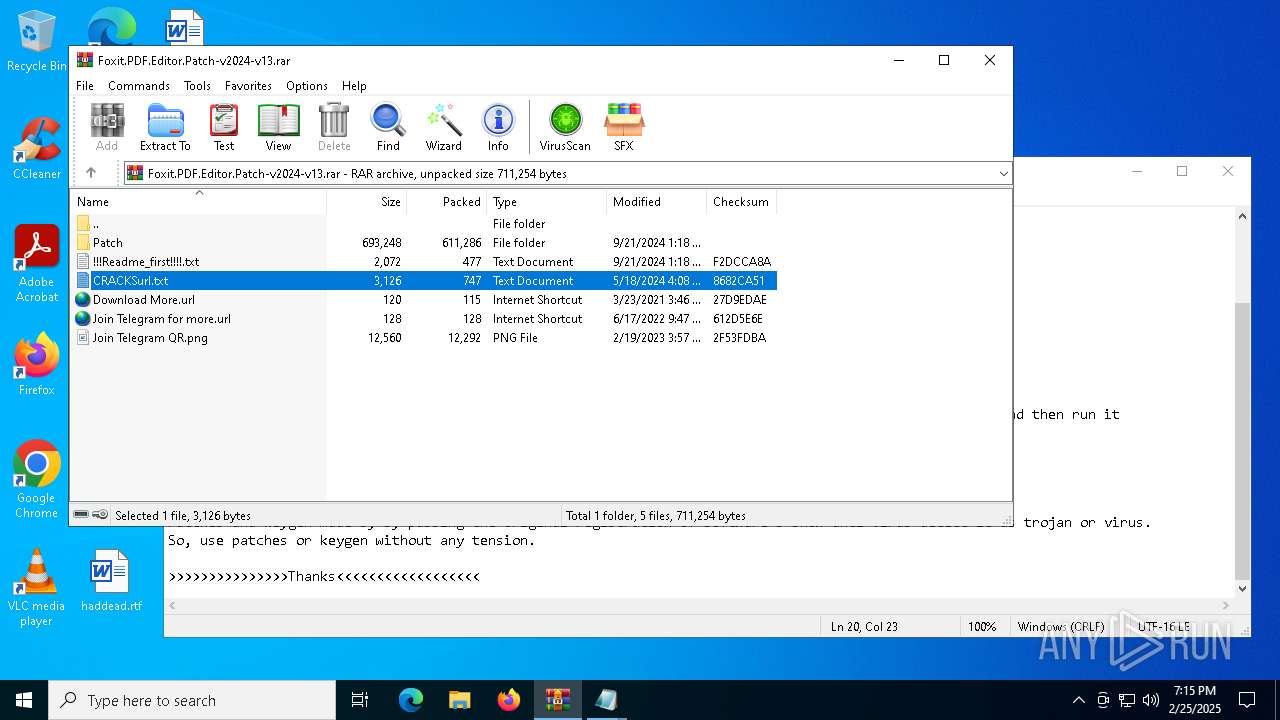Click Notepad scrollbar up arrow

tap(1242, 215)
